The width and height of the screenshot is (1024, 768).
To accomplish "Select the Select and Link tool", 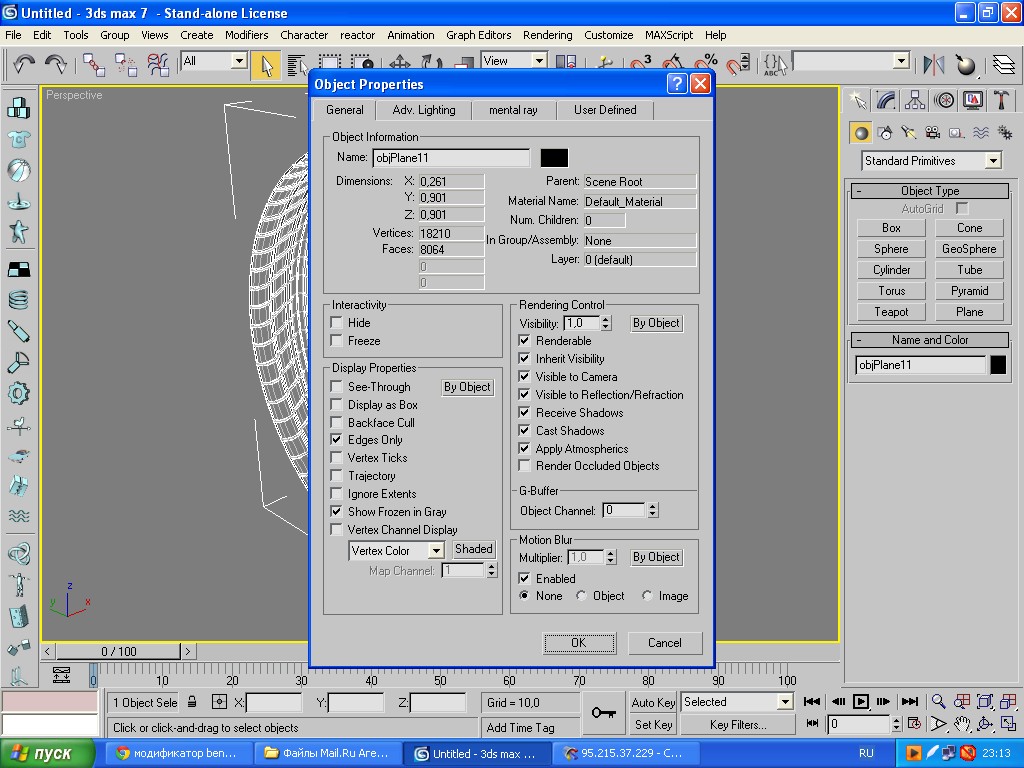I will [x=93, y=65].
